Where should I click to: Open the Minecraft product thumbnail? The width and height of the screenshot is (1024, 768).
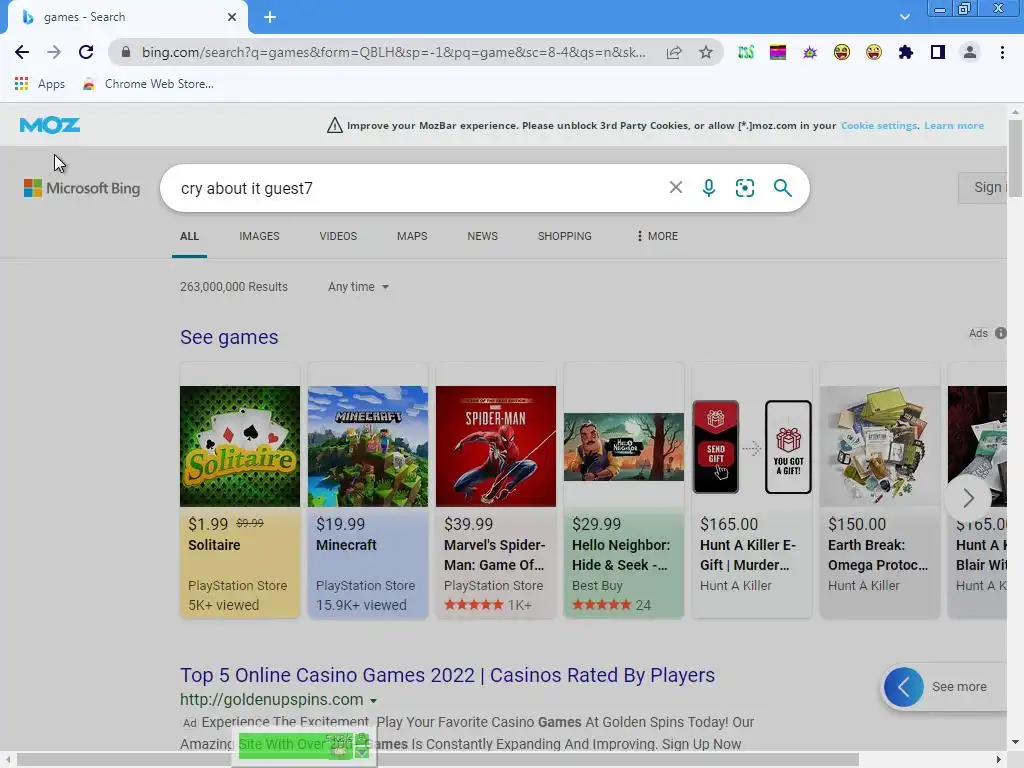pyautogui.click(x=368, y=446)
